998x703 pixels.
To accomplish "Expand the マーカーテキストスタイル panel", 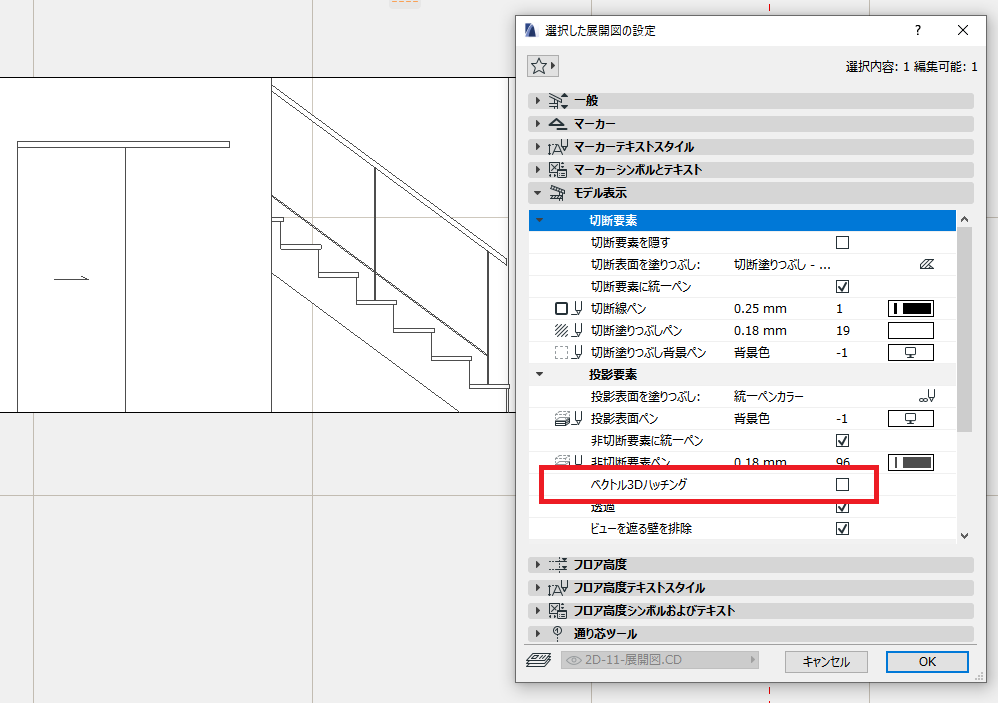I will 538,147.
